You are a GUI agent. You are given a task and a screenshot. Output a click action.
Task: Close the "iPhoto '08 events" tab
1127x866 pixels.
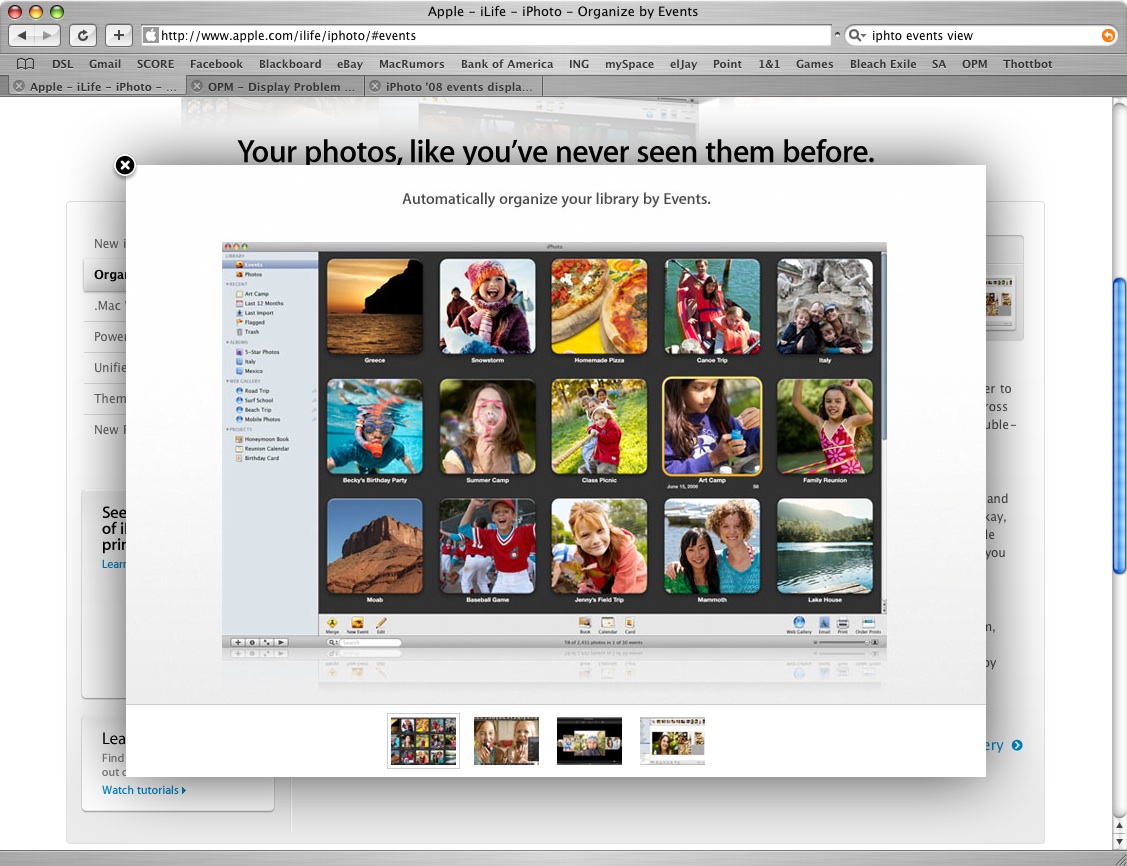point(374,86)
